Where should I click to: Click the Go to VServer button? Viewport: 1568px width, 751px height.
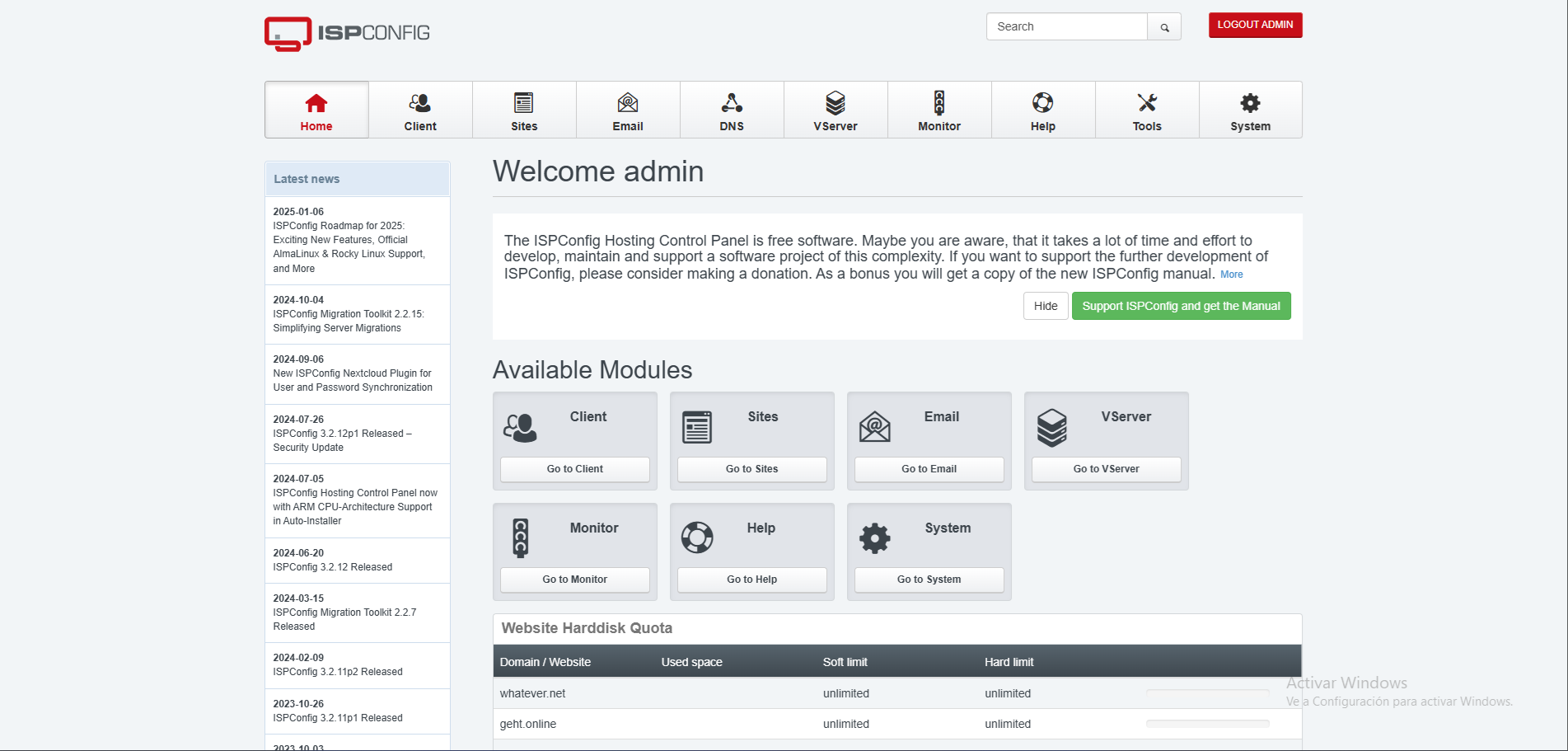tap(1107, 469)
